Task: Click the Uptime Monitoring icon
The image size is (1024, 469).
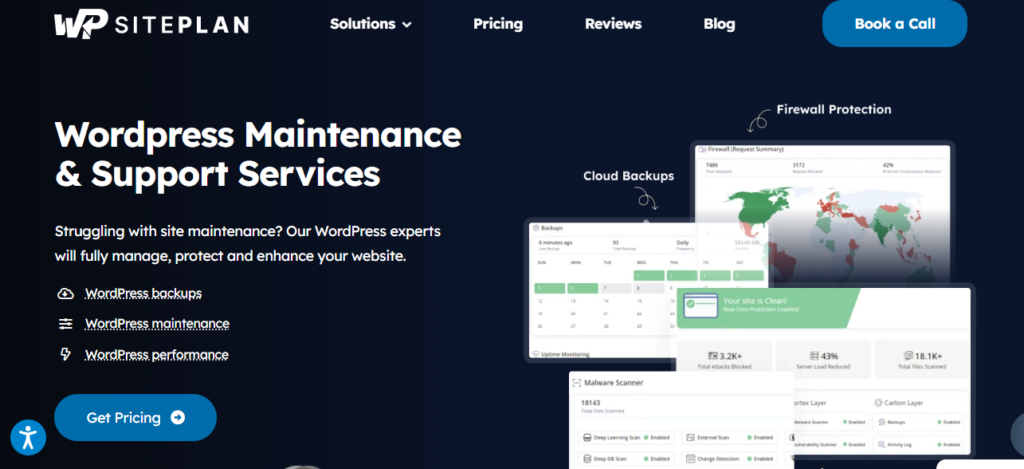Action: tap(536, 354)
